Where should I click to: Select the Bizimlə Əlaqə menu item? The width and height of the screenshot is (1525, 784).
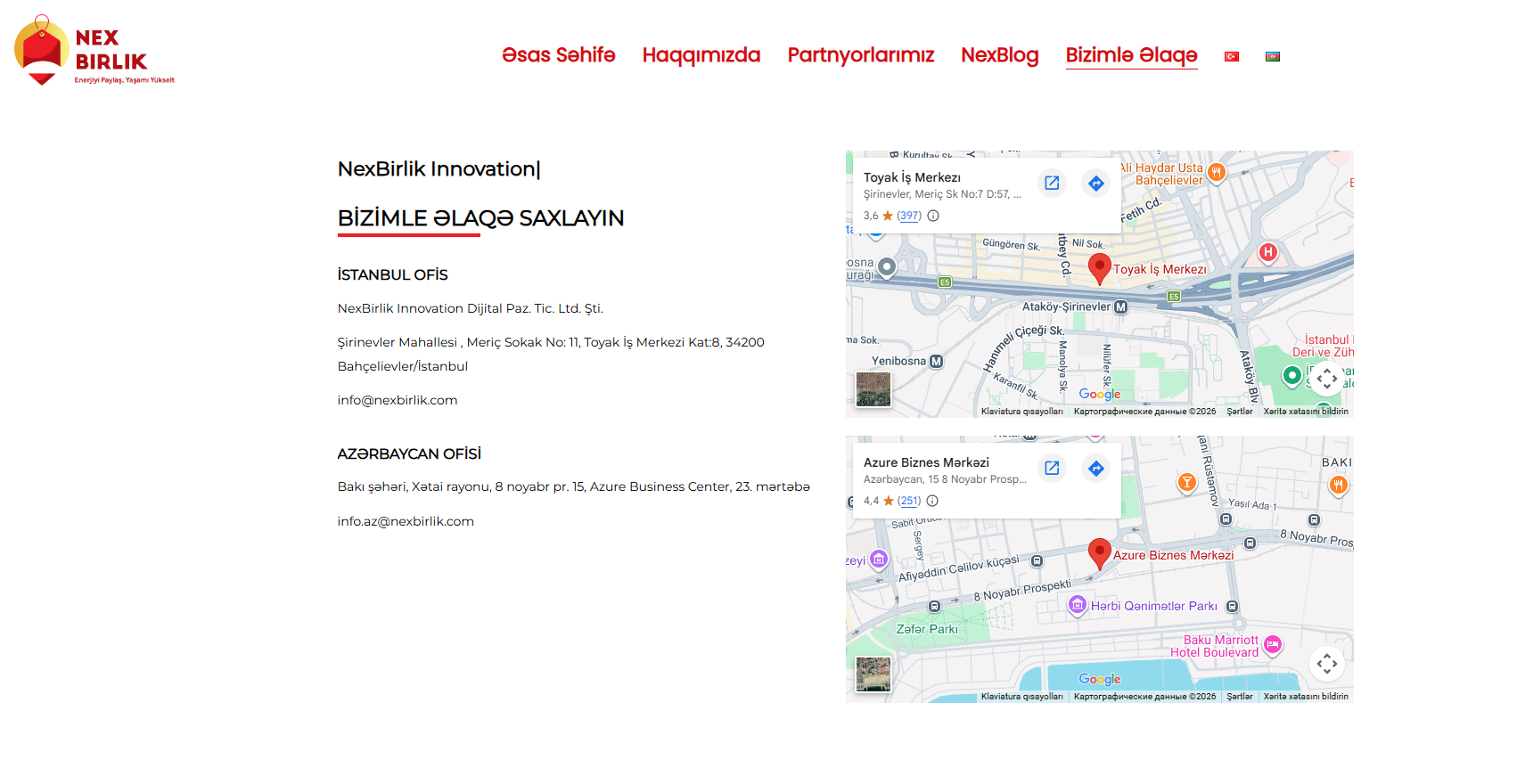[1132, 55]
